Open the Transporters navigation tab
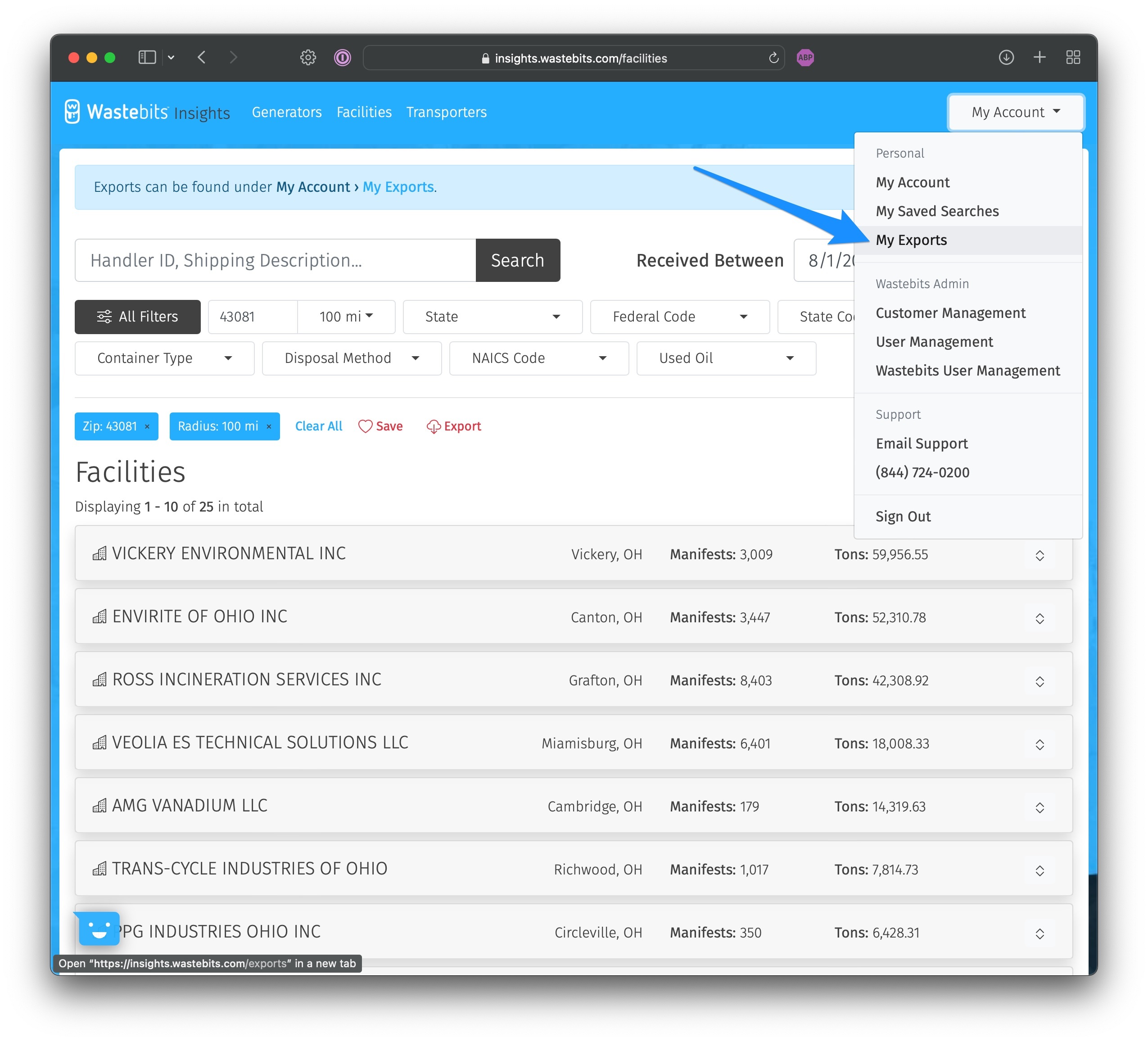The image size is (1148, 1042). point(446,112)
